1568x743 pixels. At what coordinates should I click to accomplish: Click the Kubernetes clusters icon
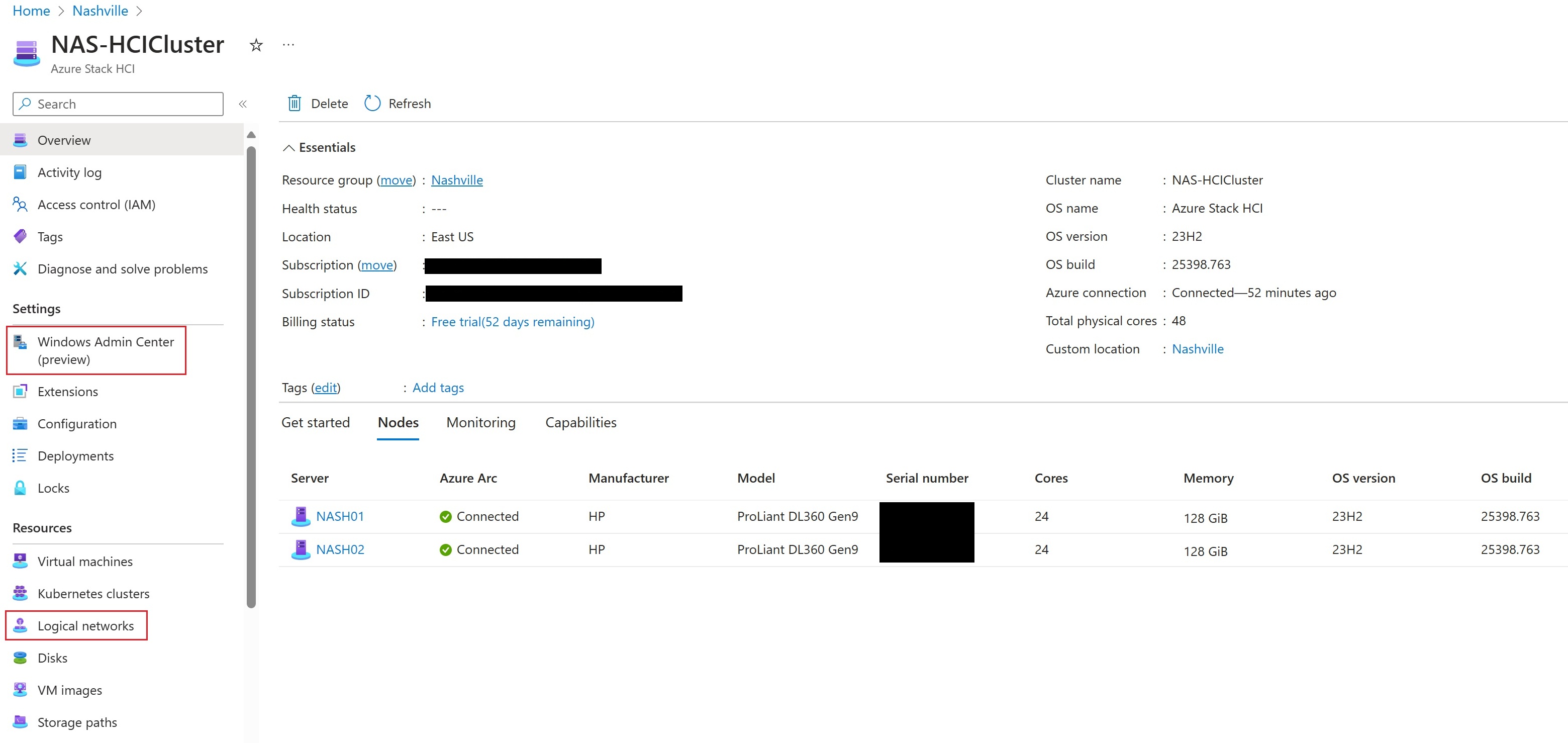[x=20, y=593]
